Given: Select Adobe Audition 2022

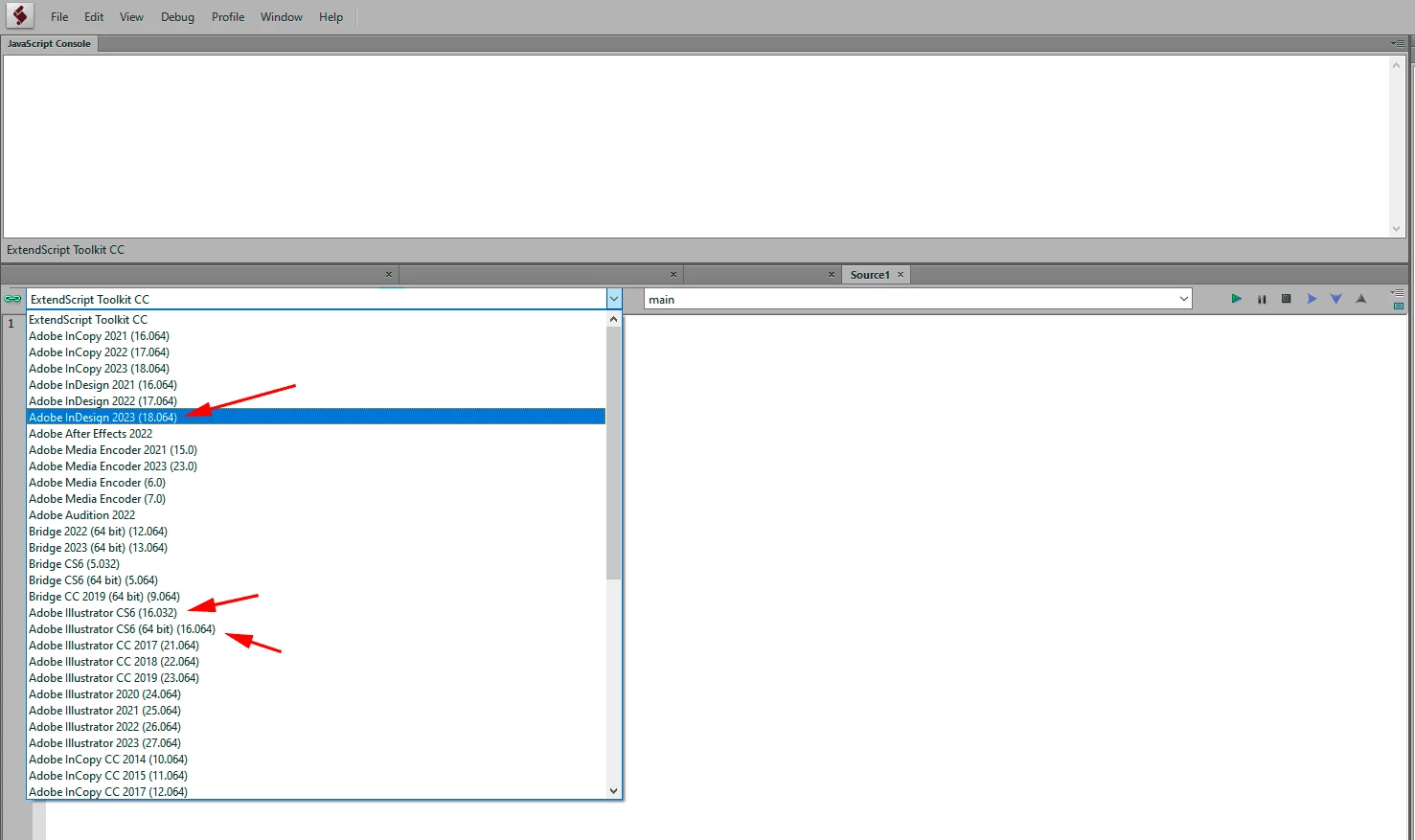Looking at the screenshot, I should (316, 515).
